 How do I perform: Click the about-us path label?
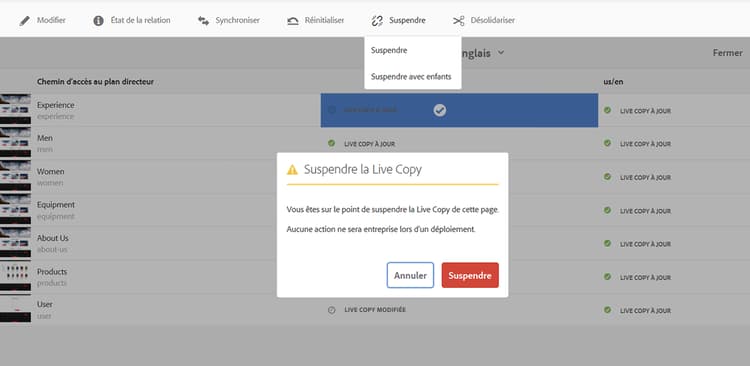pos(52,250)
